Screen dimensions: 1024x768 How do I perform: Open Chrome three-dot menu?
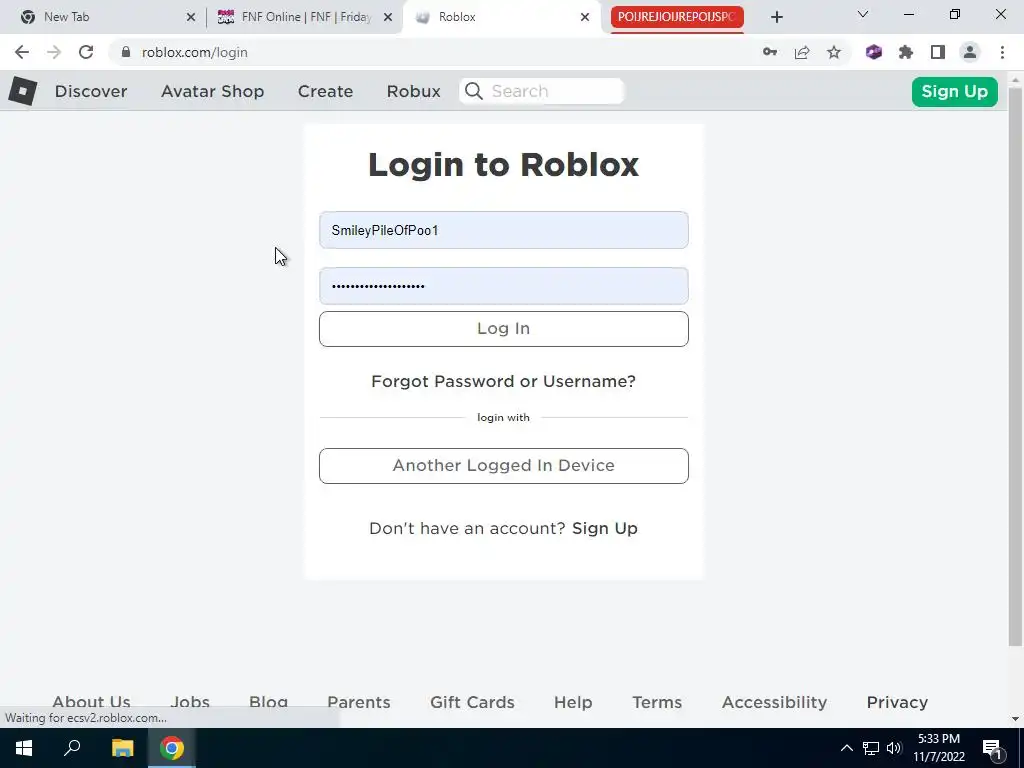1002,52
